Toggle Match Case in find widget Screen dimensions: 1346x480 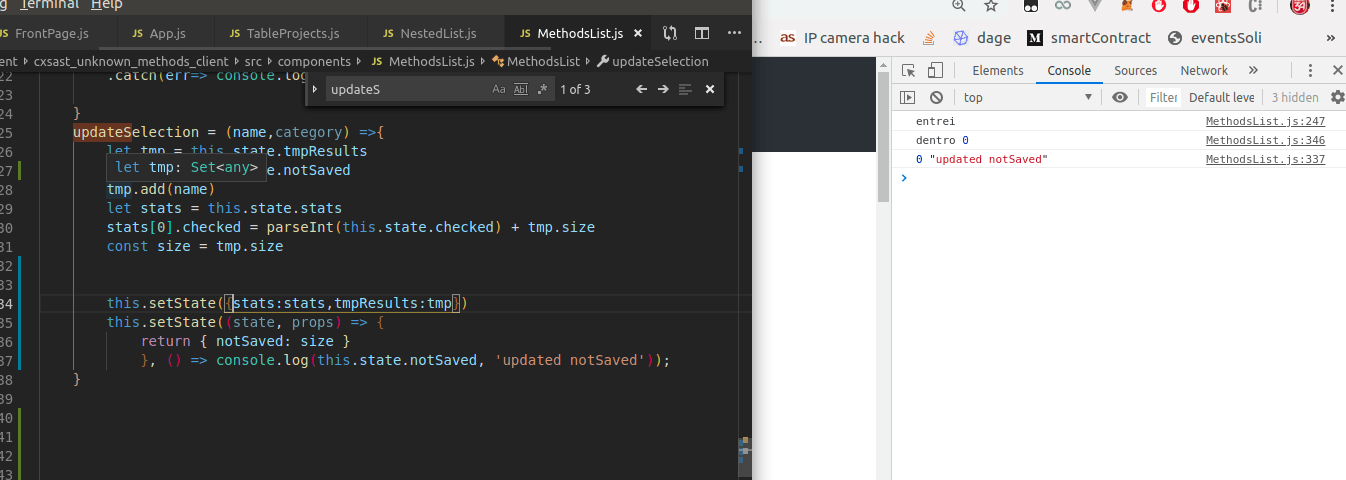(x=499, y=89)
